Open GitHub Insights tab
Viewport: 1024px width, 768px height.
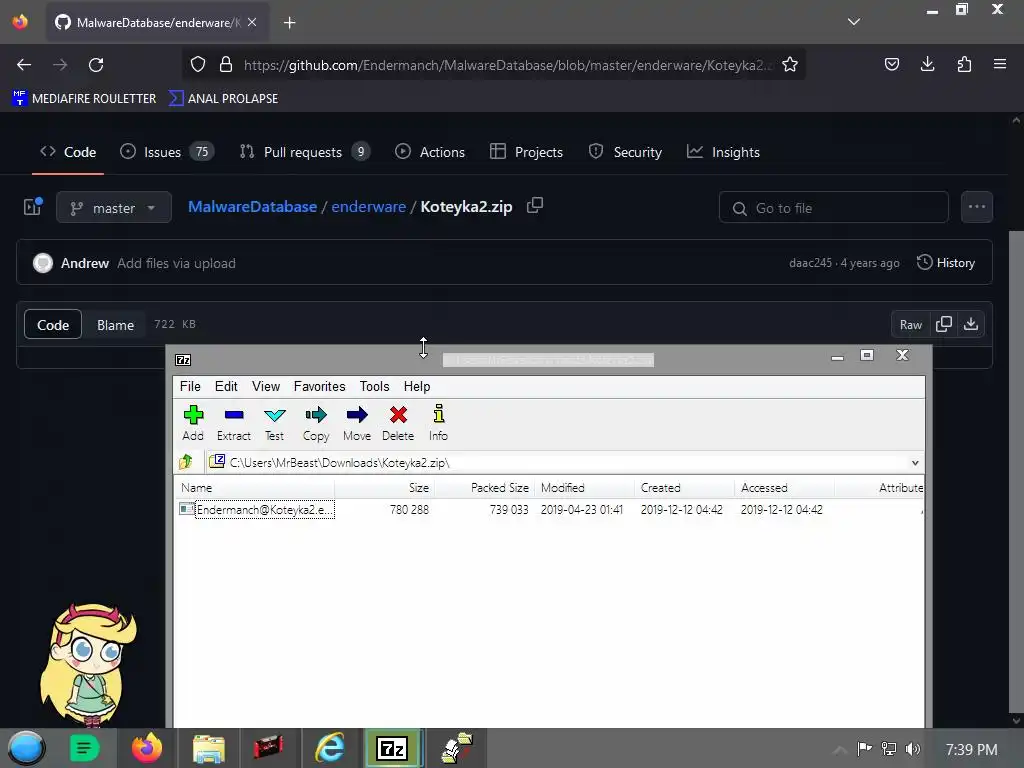[x=723, y=152]
